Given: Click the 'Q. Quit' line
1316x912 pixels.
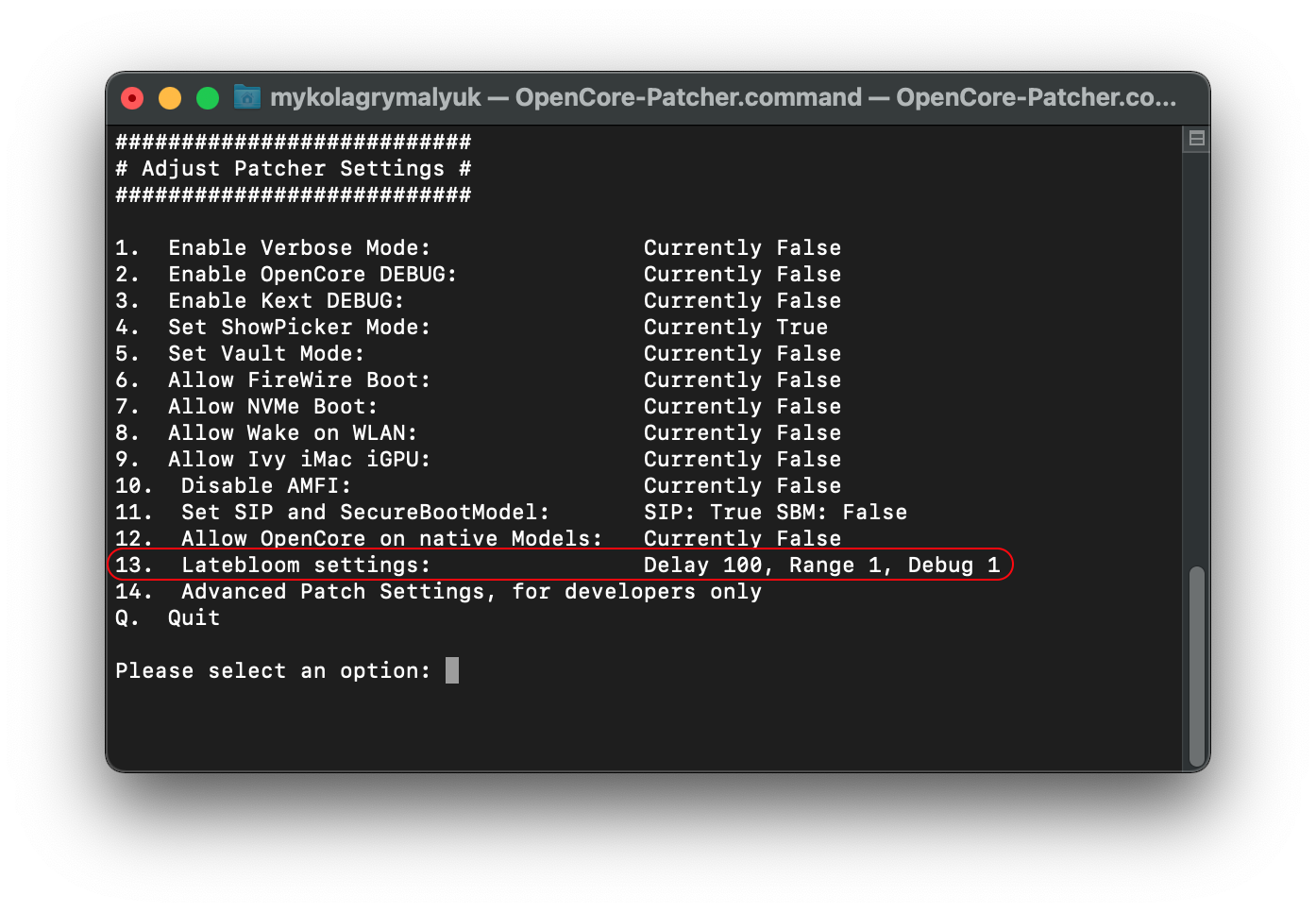Looking at the screenshot, I should (167, 618).
